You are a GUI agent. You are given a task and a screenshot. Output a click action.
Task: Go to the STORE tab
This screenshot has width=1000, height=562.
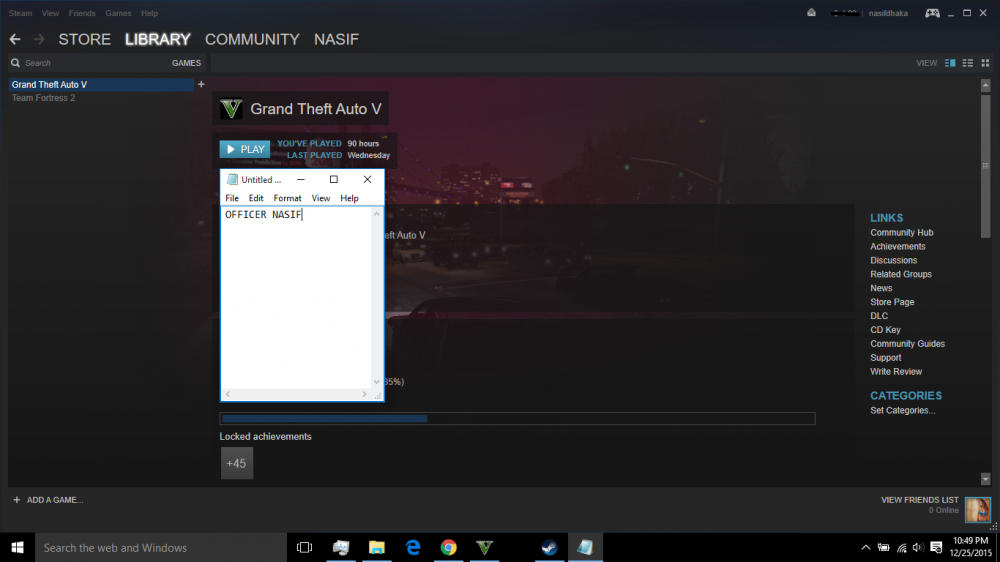[x=85, y=40]
